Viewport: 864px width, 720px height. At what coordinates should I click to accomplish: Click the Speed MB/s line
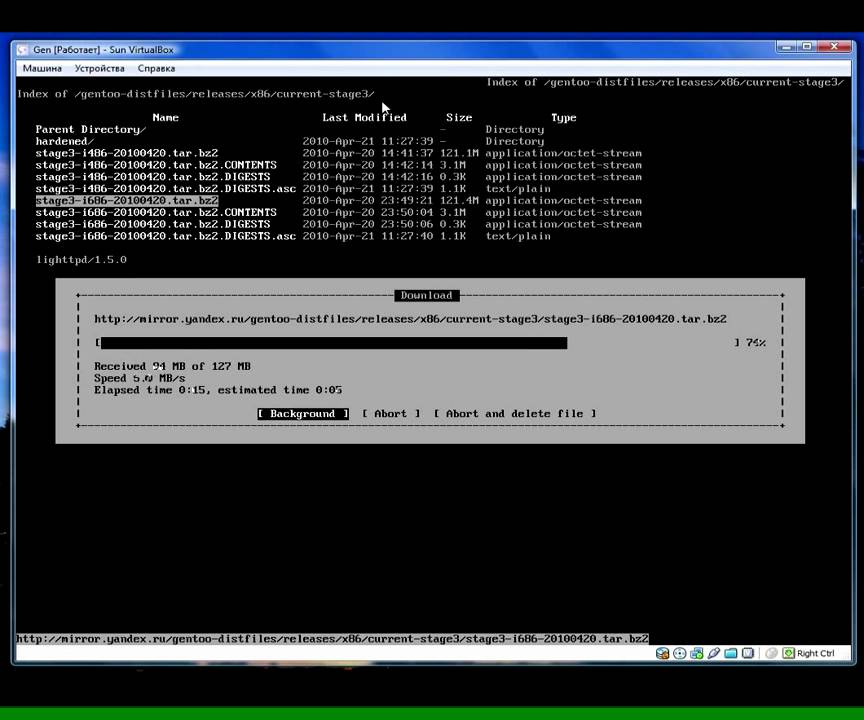coord(139,378)
